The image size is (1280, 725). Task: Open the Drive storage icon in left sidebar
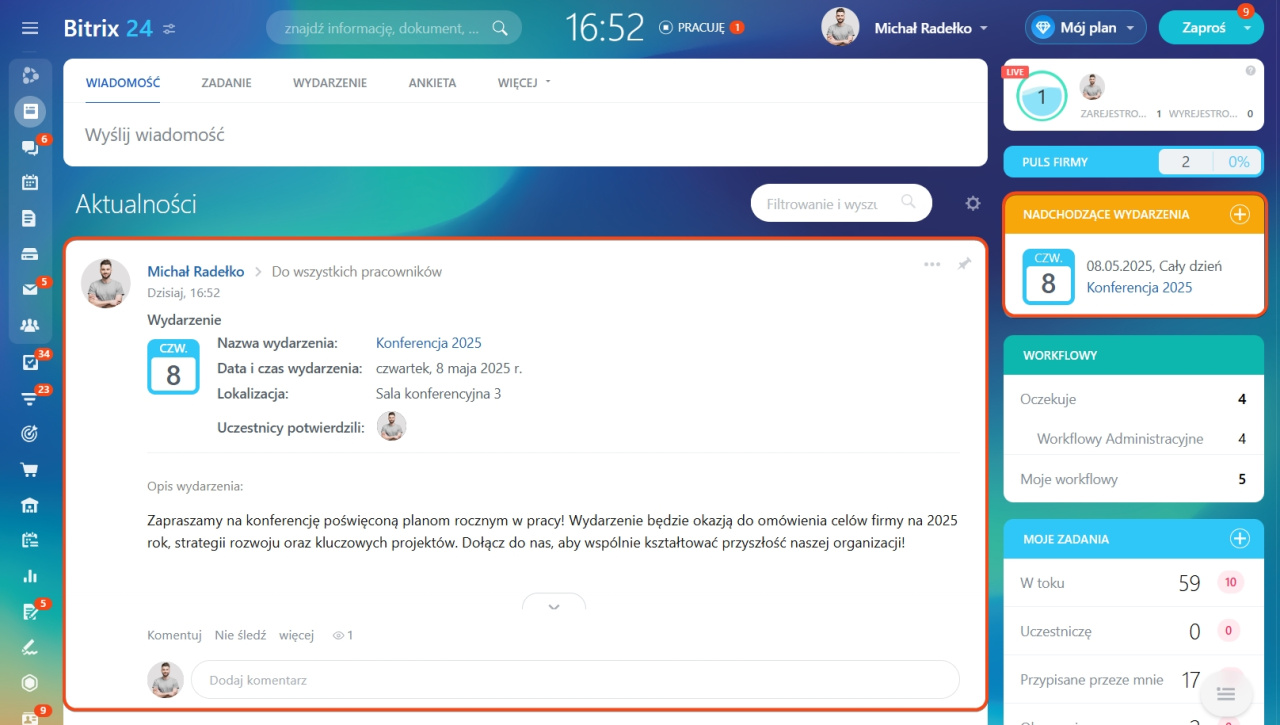pos(30,254)
